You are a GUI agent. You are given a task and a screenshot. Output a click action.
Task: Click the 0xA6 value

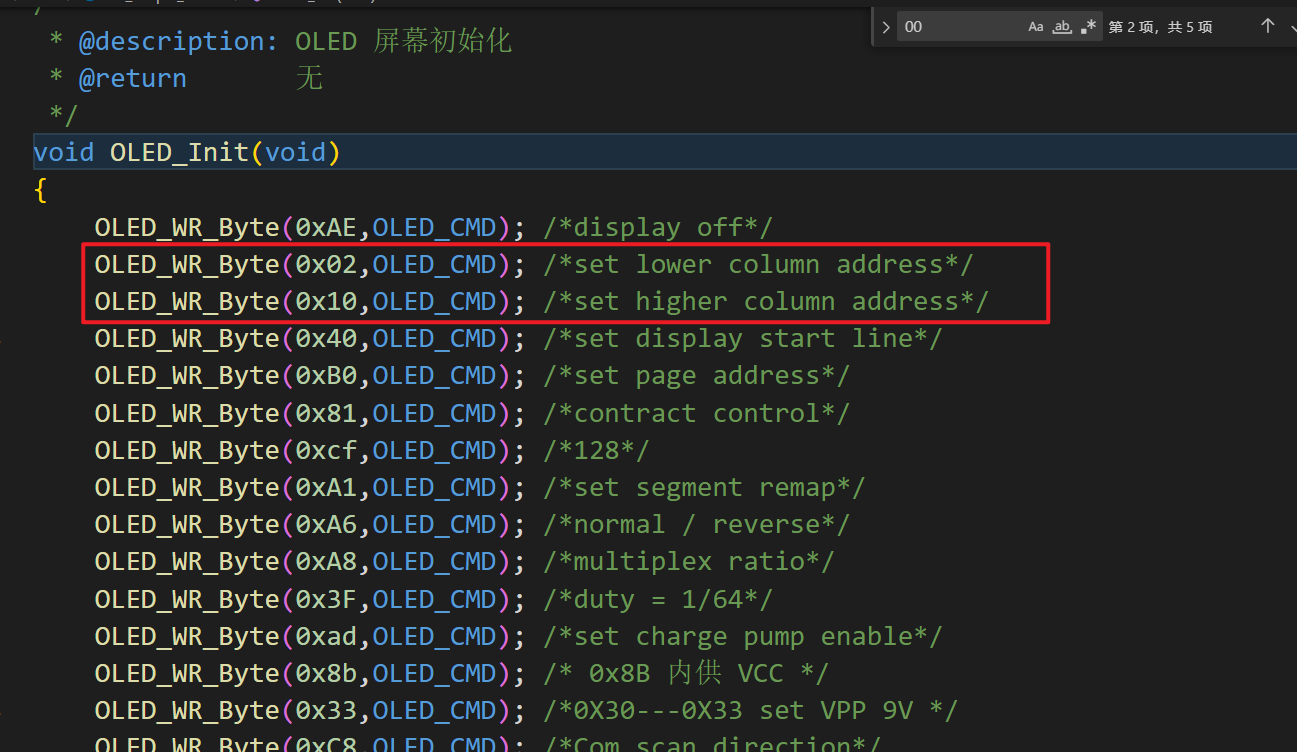tap(326, 525)
